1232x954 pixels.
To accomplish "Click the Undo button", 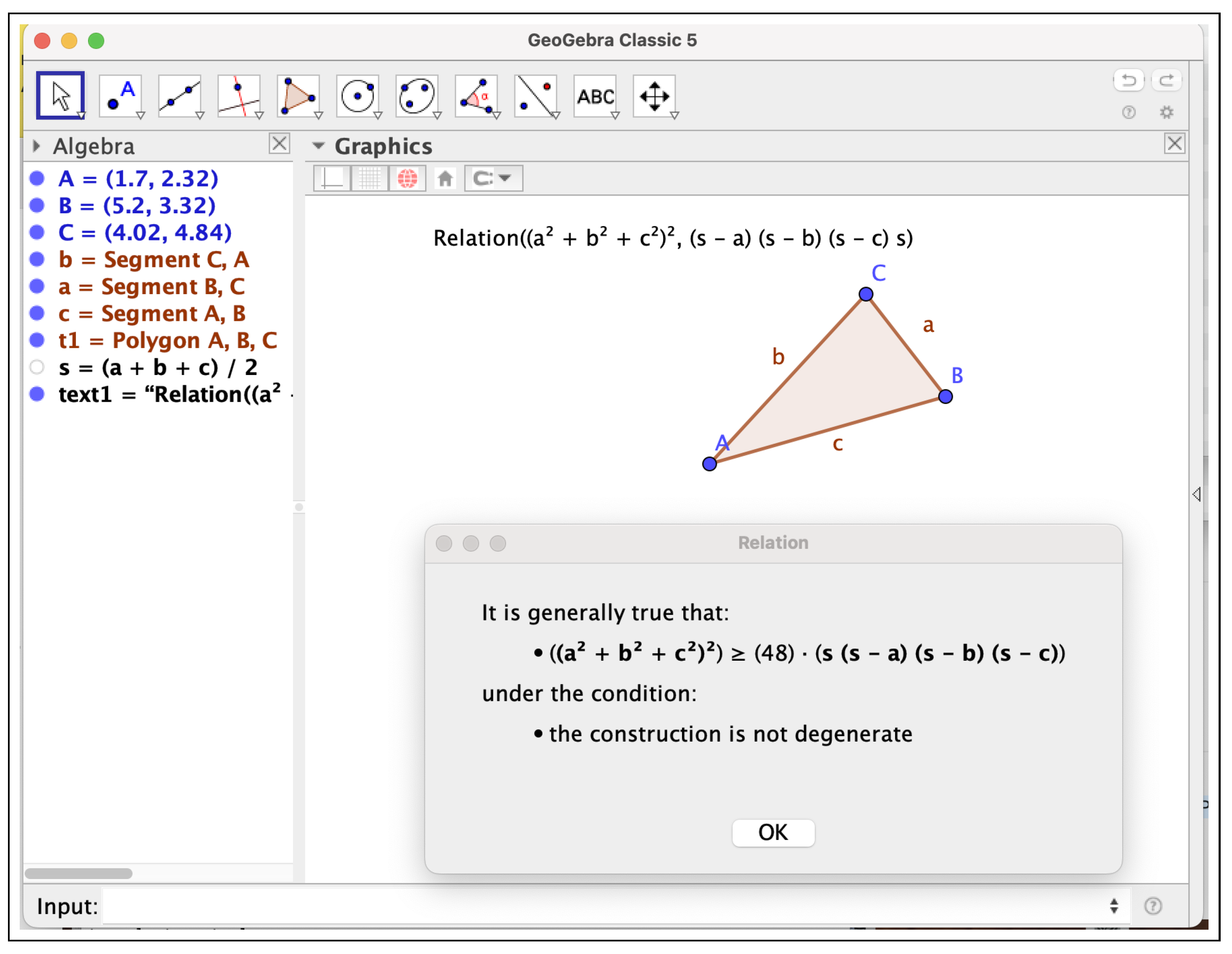I will (1129, 80).
